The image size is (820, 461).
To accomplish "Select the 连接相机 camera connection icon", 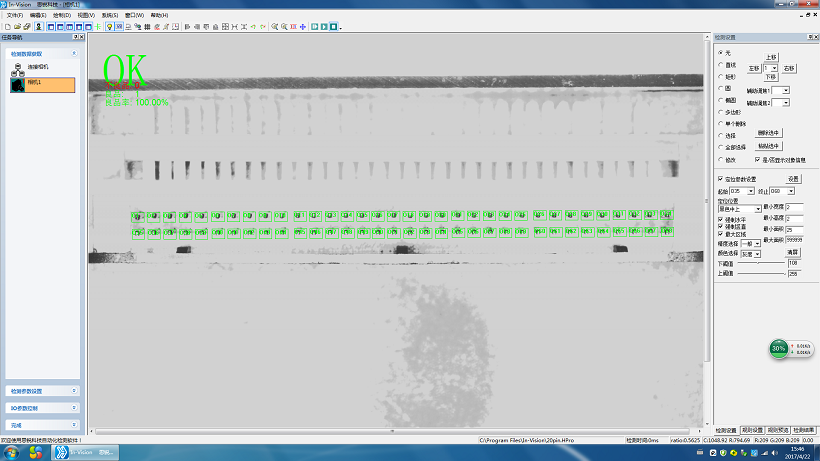I will 17,67.
